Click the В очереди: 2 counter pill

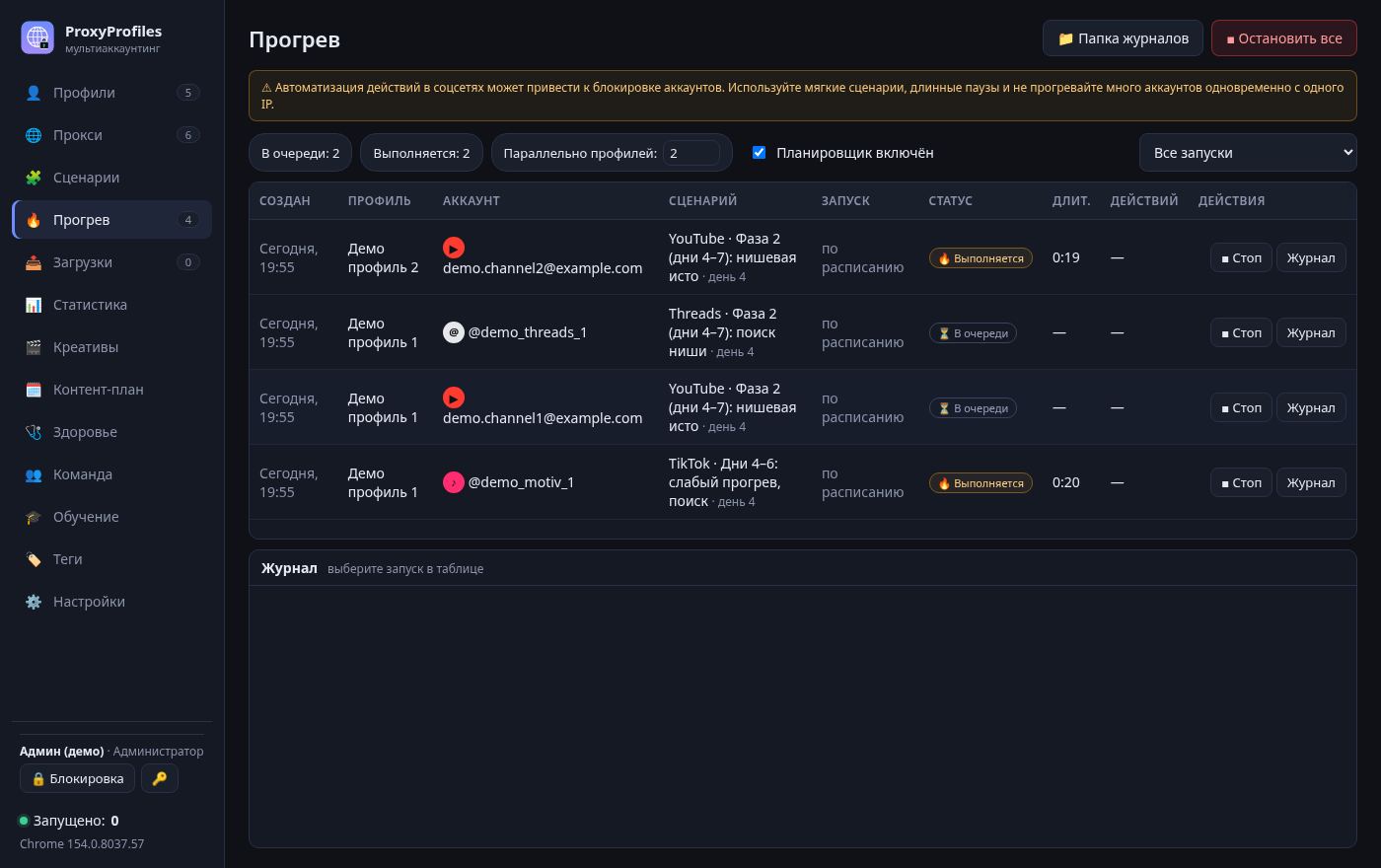(x=301, y=153)
